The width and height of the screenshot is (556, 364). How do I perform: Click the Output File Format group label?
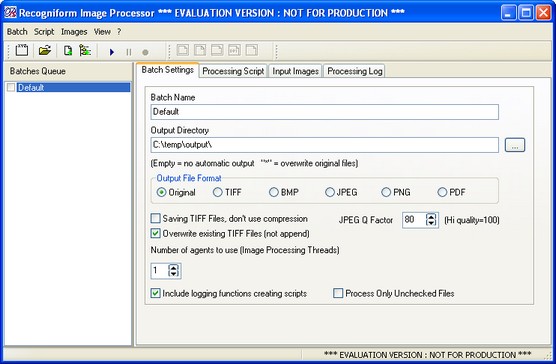pyautogui.click(x=189, y=178)
